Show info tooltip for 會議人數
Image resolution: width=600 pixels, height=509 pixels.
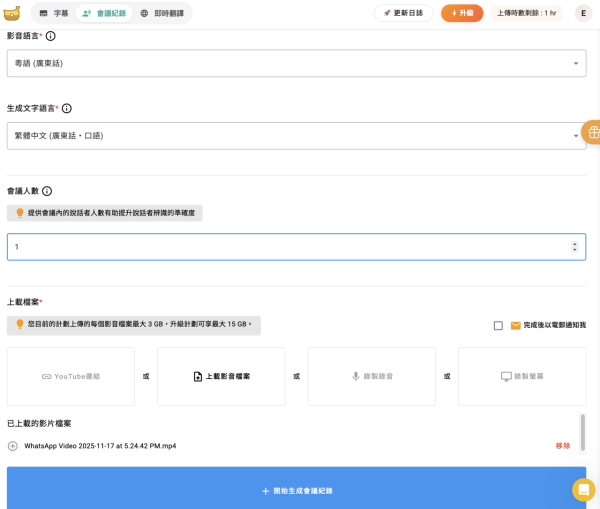click(47, 191)
